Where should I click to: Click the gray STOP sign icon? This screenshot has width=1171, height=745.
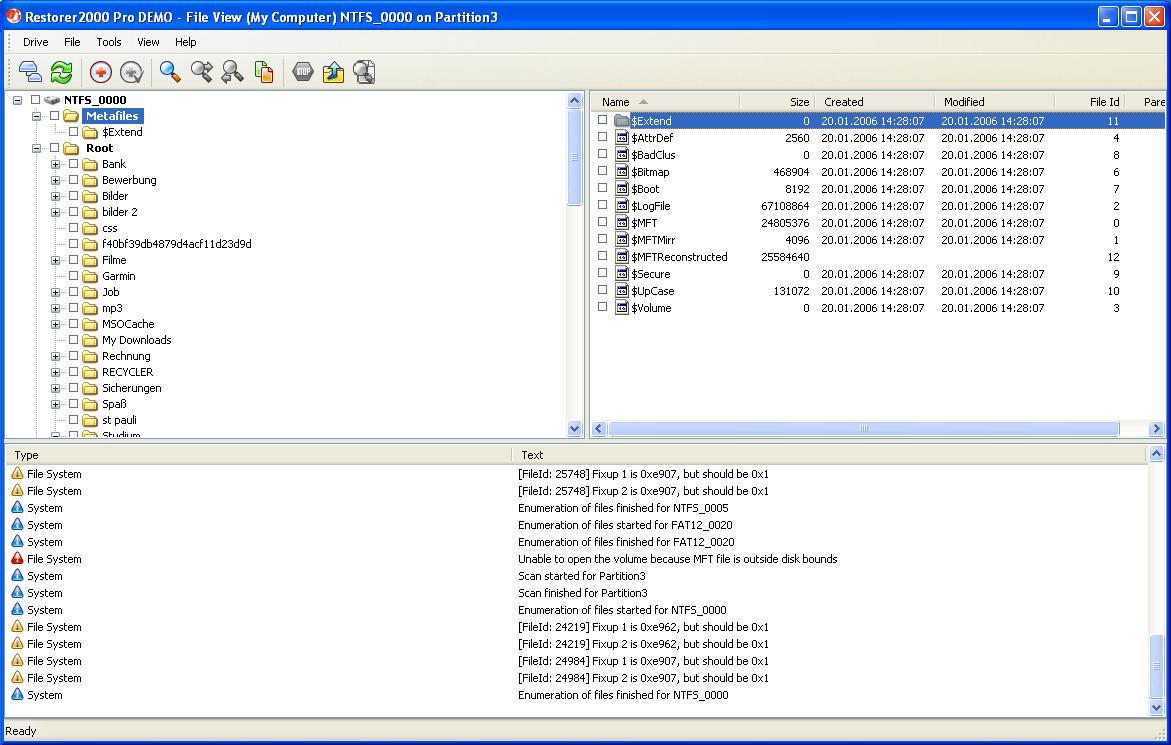(x=302, y=72)
